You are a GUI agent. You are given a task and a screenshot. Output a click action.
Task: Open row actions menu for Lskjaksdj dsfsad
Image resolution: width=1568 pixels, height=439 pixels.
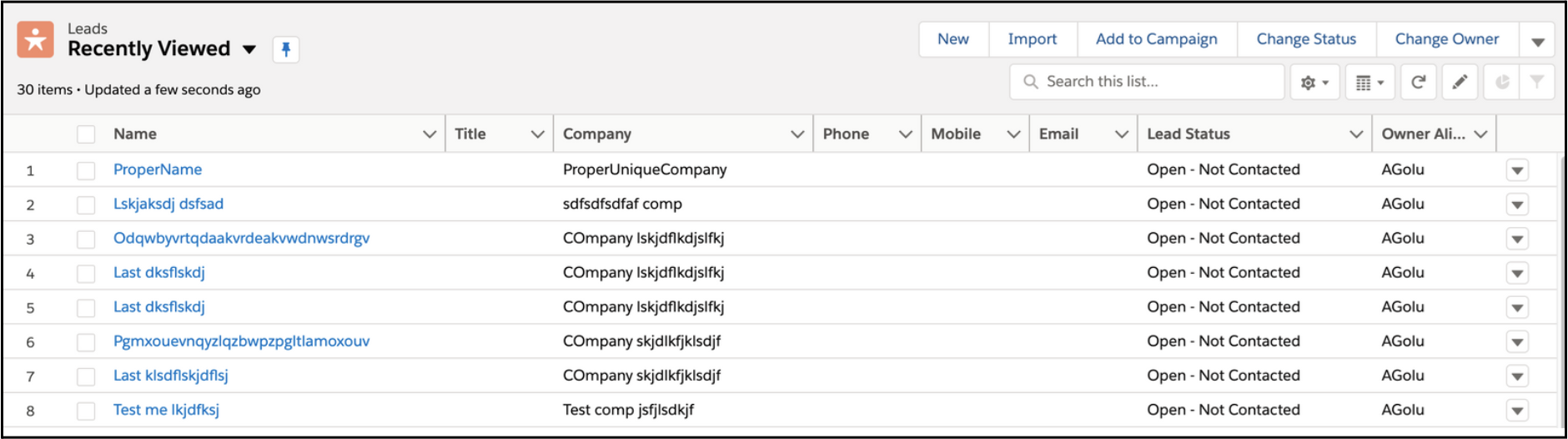[1517, 205]
